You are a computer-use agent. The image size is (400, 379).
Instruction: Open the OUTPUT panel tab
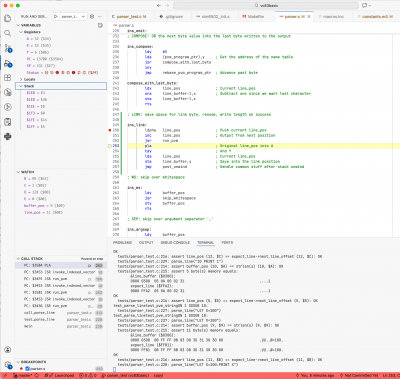(146, 243)
